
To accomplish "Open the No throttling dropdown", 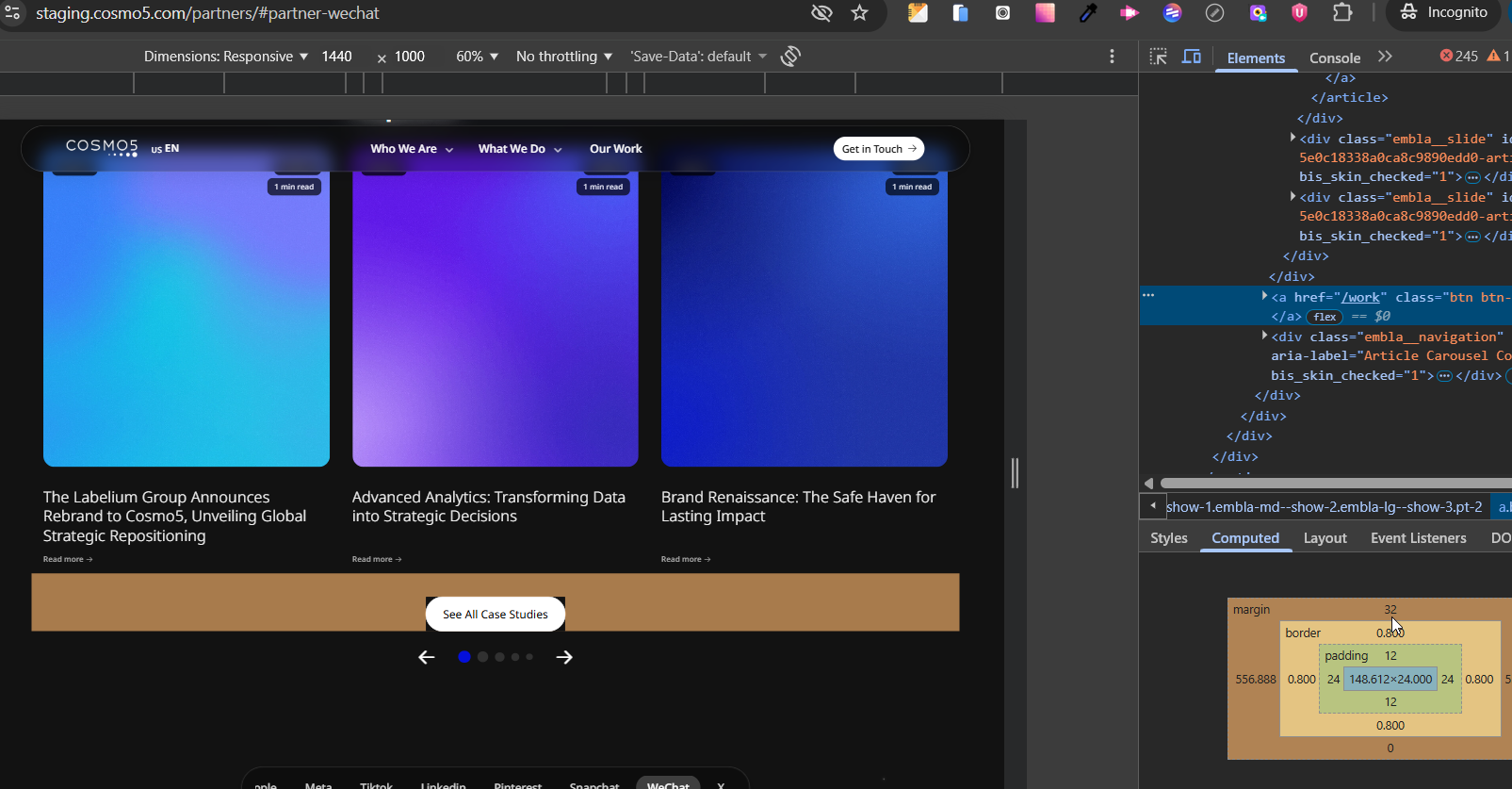I will (563, 57).
